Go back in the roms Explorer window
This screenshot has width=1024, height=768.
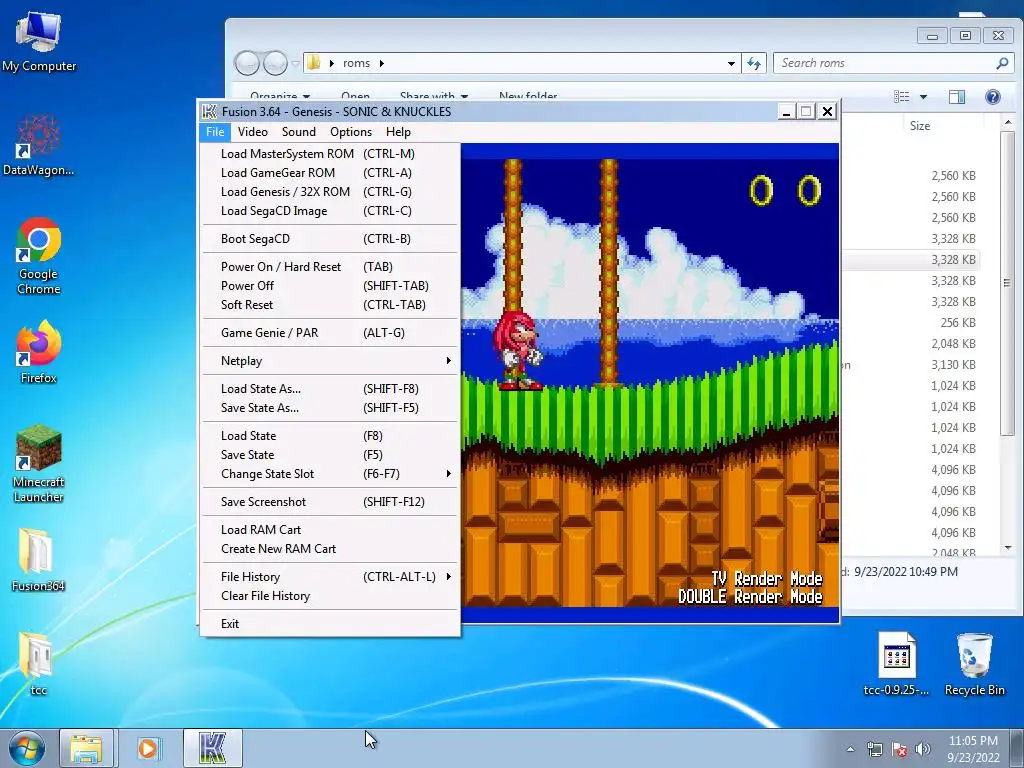click(x=248, y=63)
